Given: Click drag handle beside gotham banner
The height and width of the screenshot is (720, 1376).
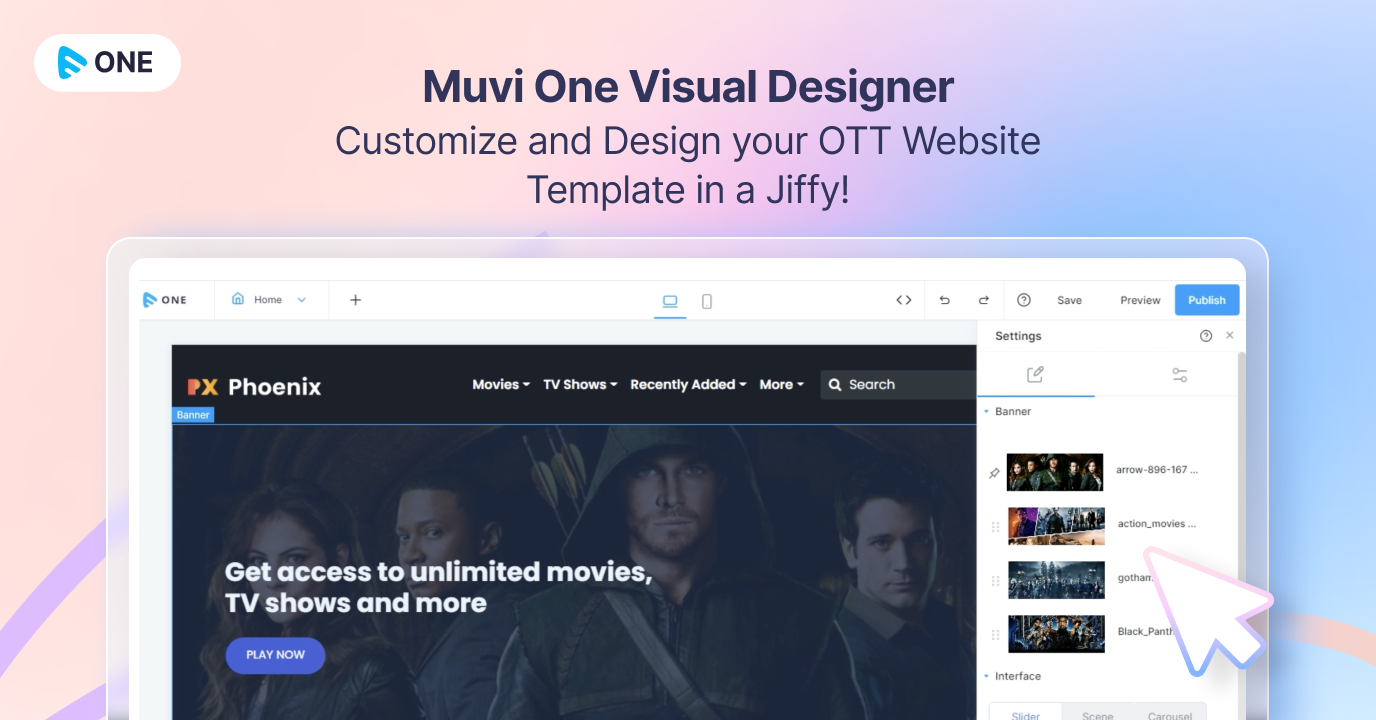Looking at the screenshot, I should point(995,581).
